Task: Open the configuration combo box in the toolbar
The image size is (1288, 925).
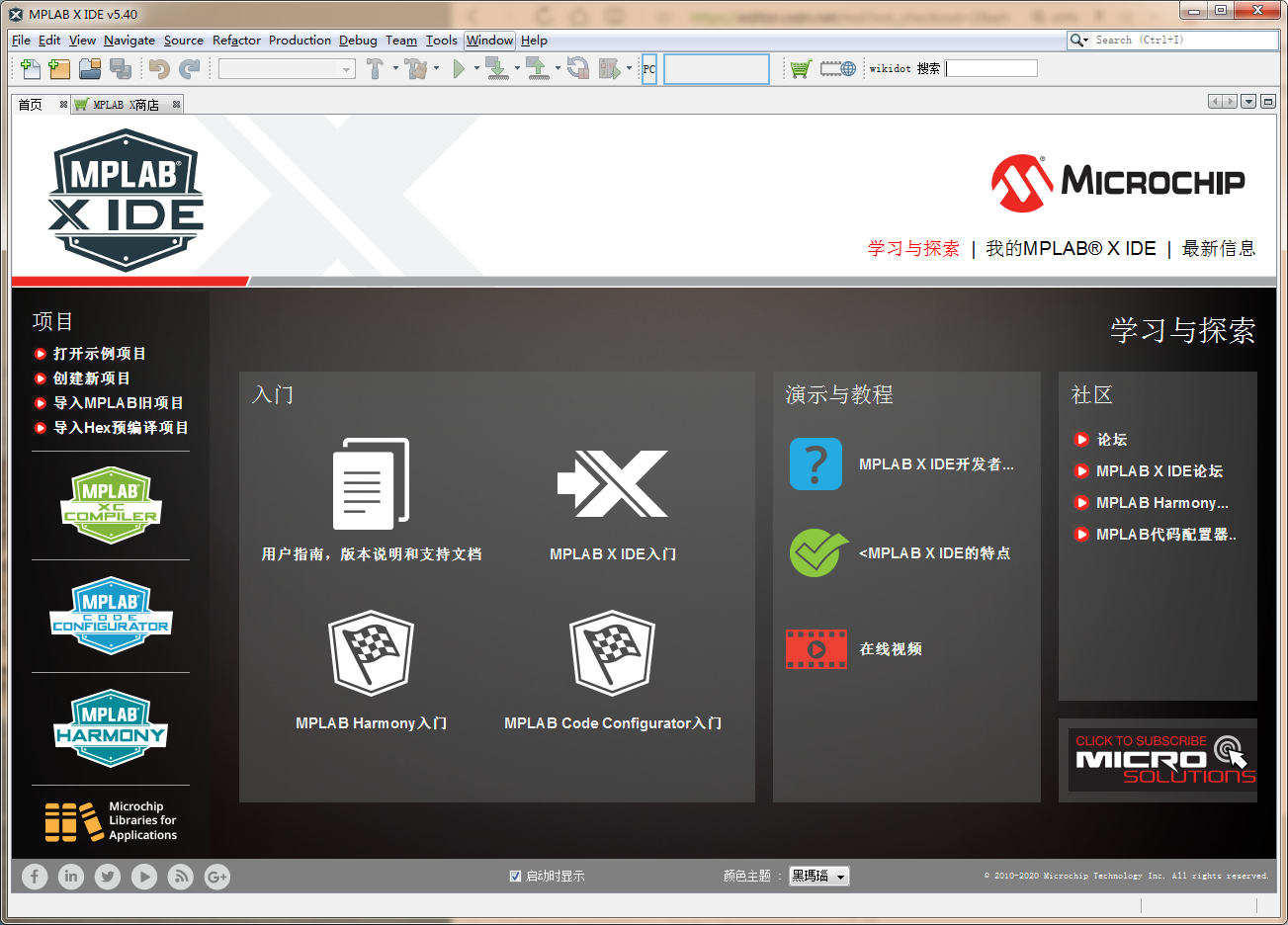Action: coord(287,69)
